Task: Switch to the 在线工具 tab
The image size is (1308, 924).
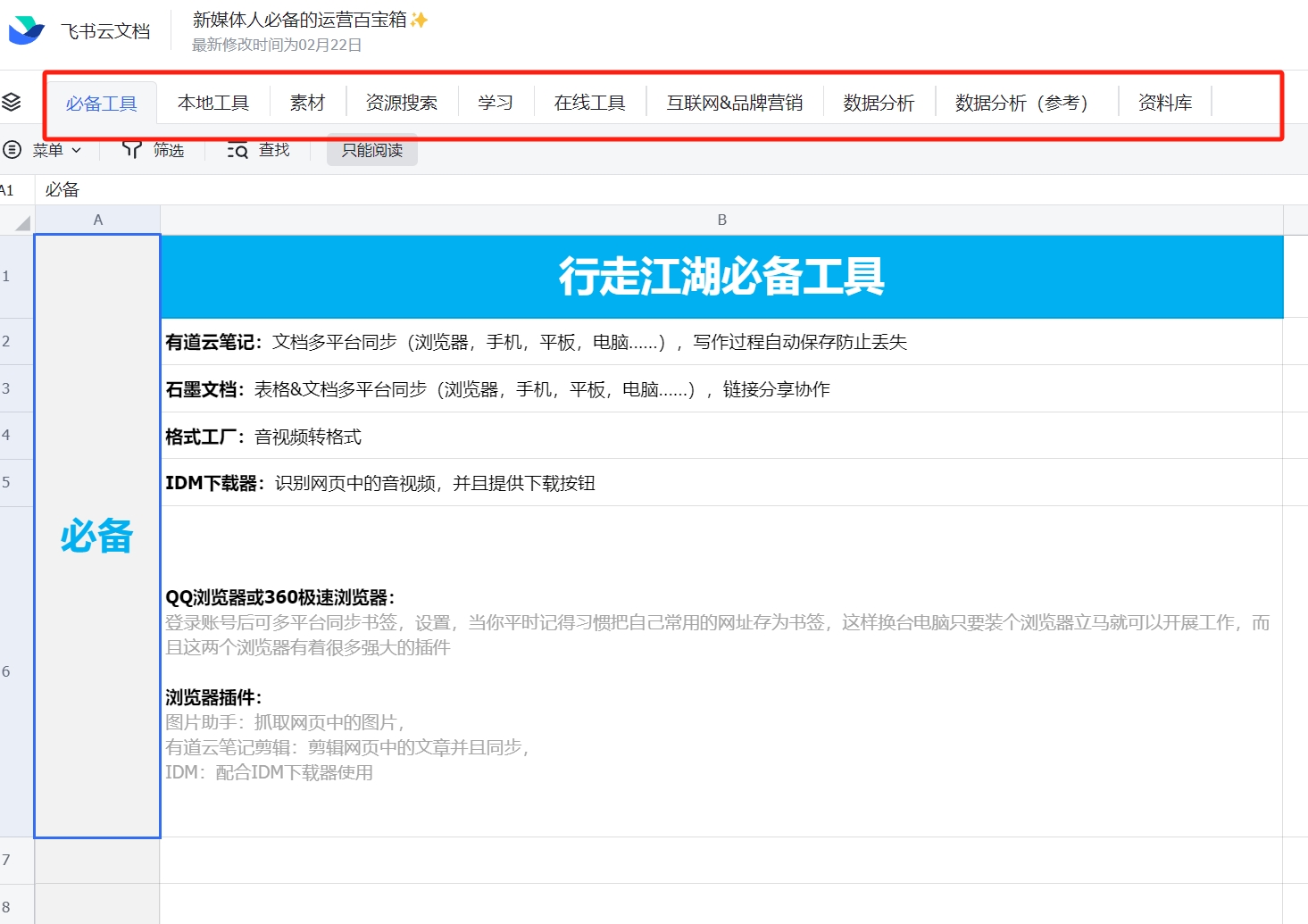Action: click(589, 103)
